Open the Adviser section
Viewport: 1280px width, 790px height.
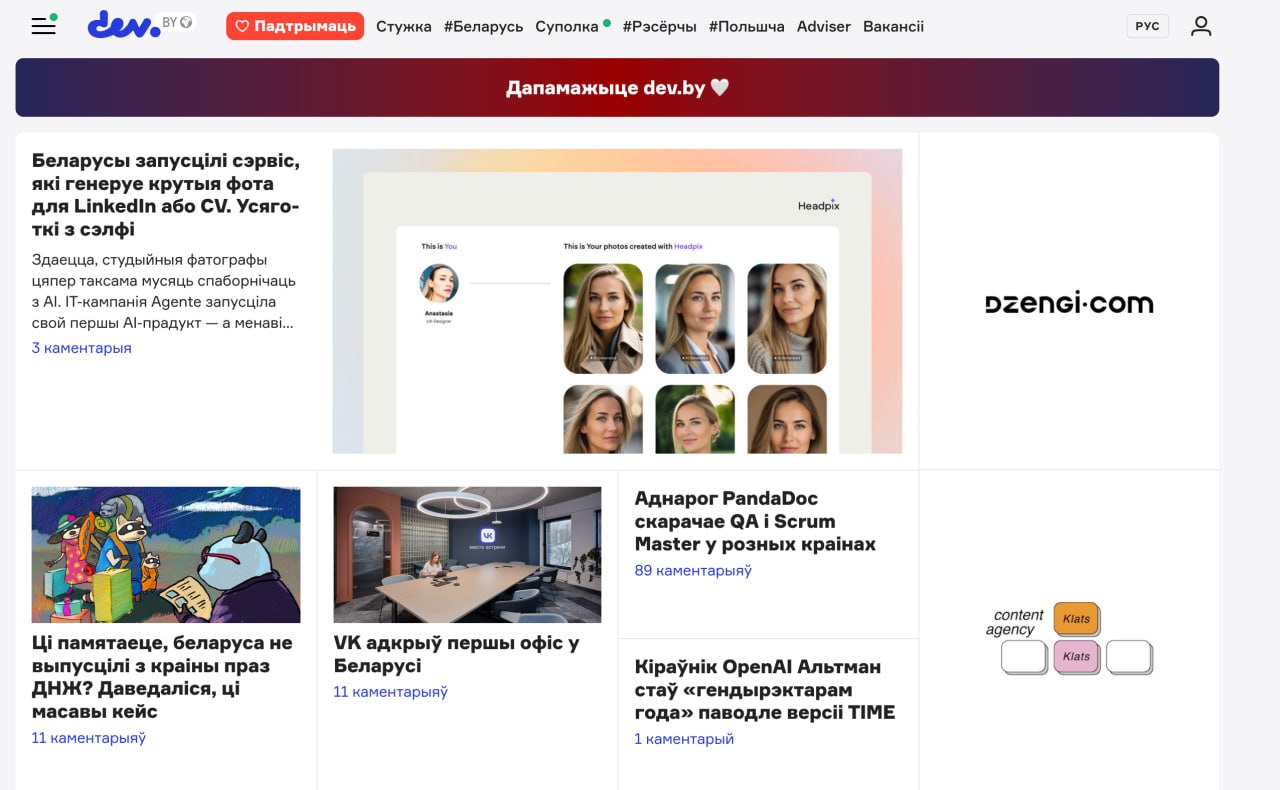click(824, 27)
